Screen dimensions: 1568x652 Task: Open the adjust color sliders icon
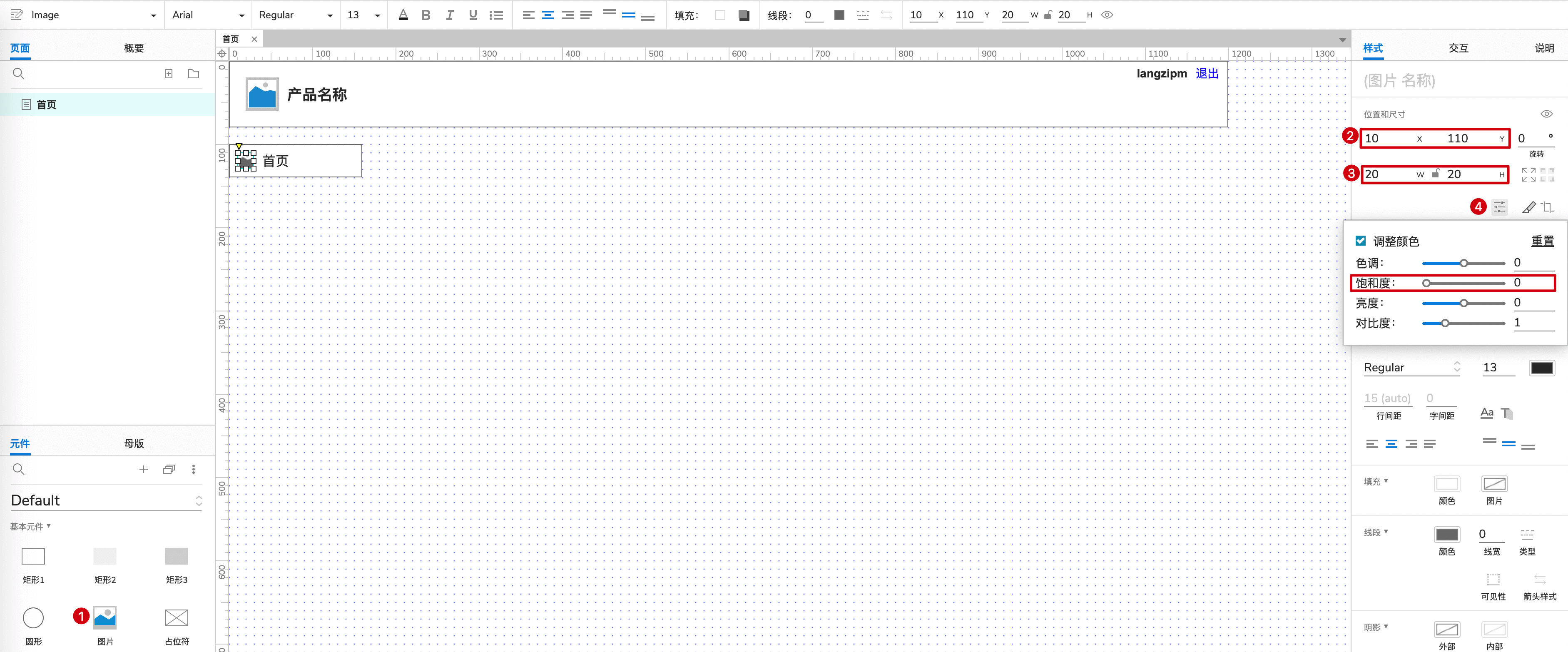coord(1499,208)
